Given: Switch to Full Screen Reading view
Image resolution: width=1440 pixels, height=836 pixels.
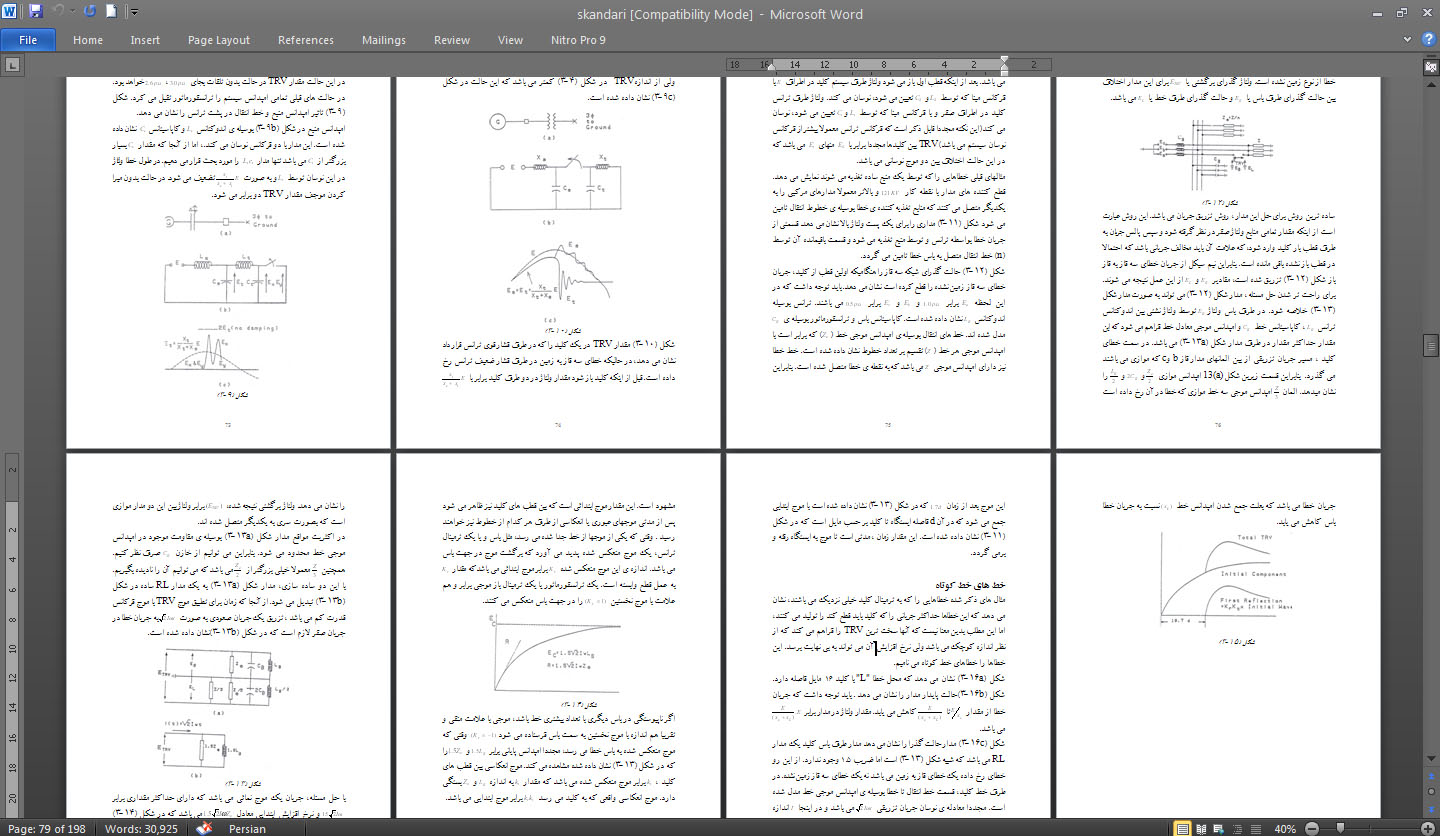Looking at the screenshot, I should [x=1202, y=829].
